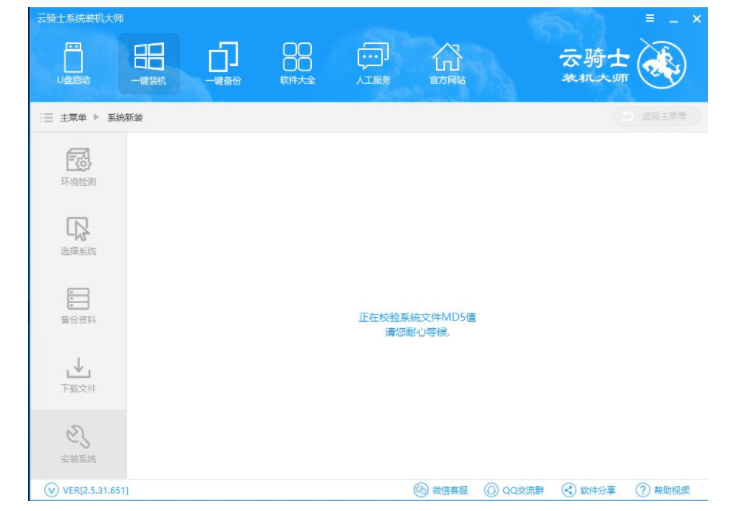Viewport: 739px width, 511px height.
Task: Open the U盘启动 tool
Action: [73, 63]
